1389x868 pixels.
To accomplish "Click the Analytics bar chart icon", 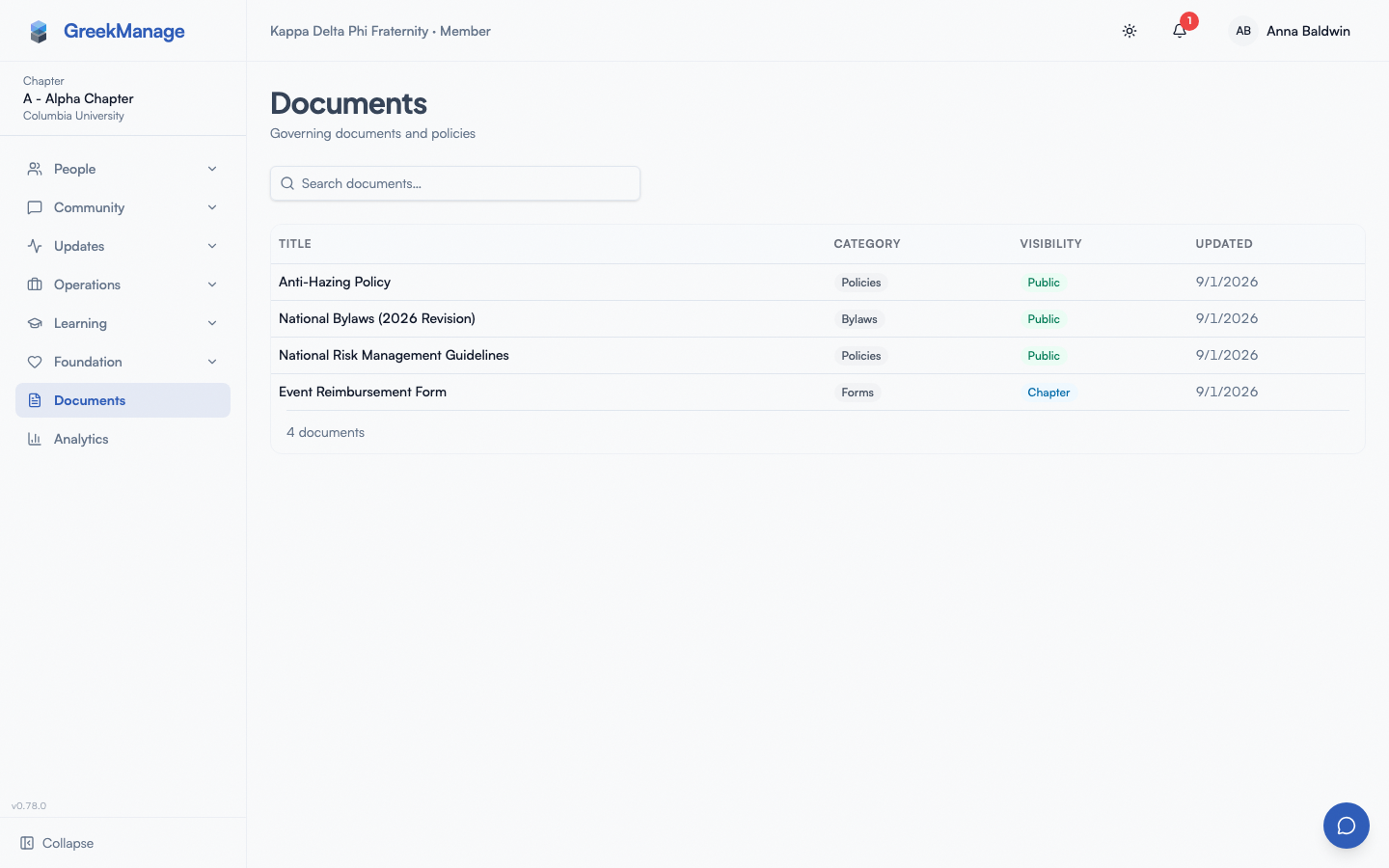I will pos(35,439).
